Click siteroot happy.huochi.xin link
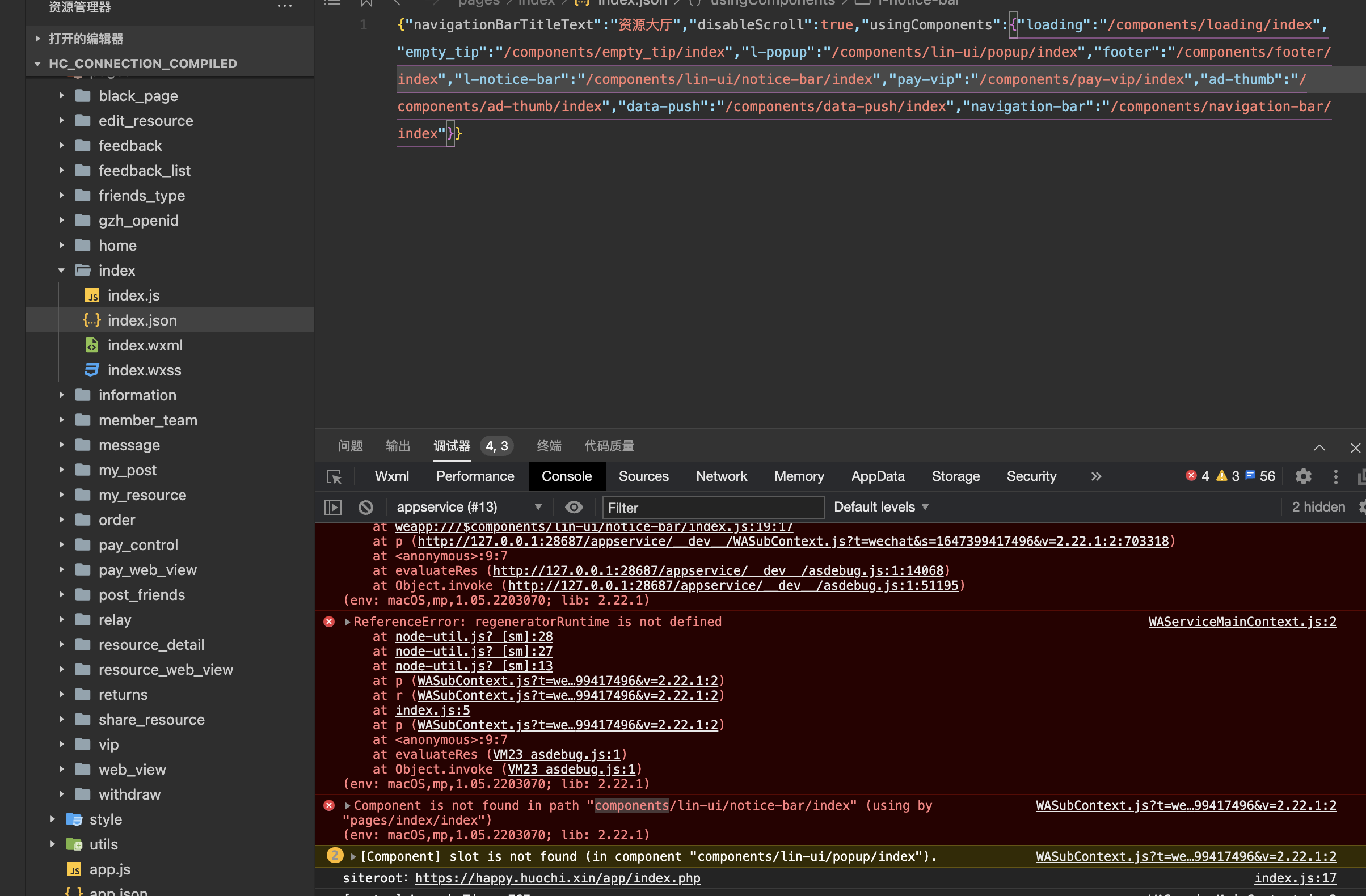 [557, 878]
